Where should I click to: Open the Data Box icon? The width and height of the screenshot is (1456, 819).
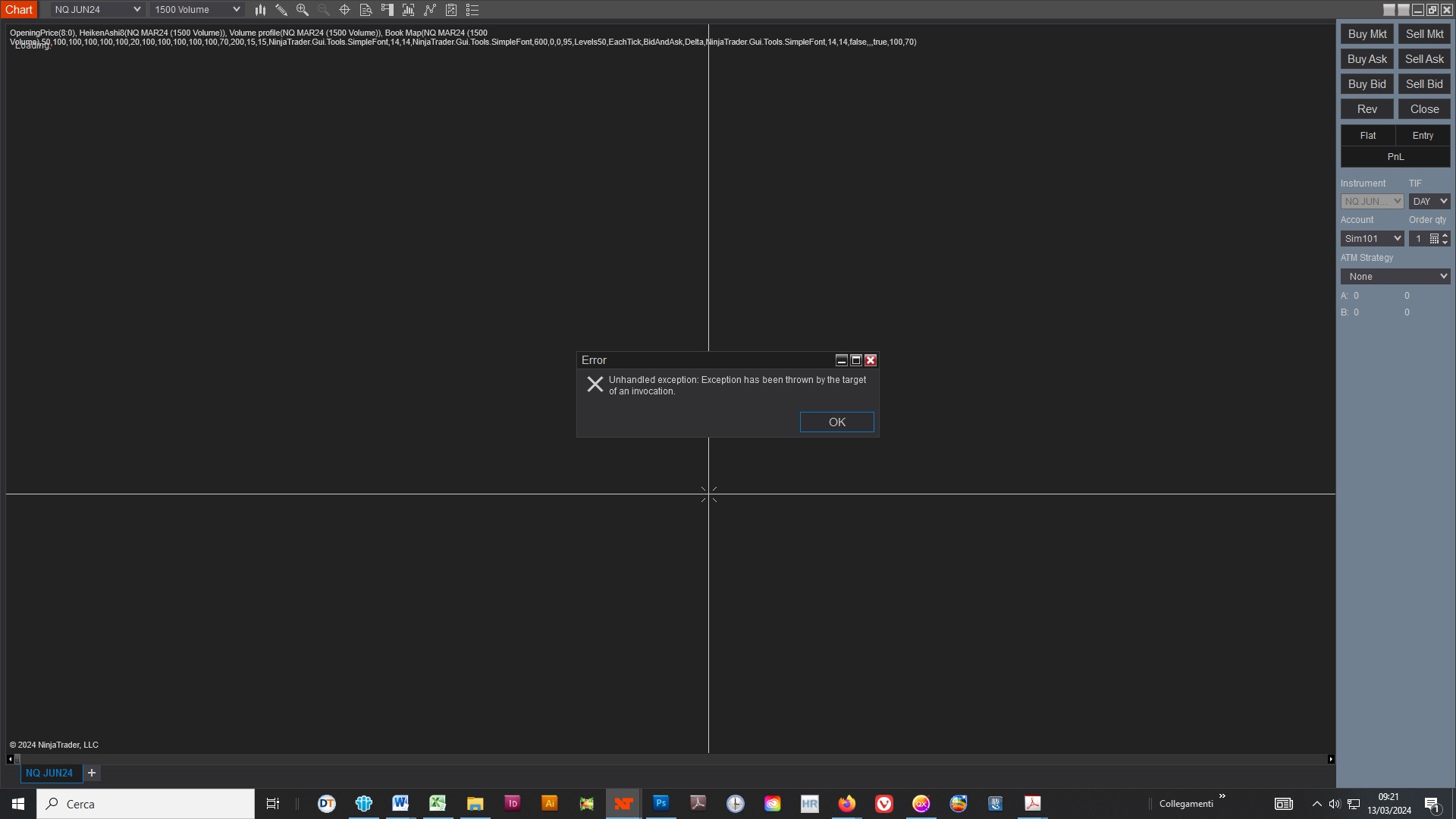pos(366,10)
